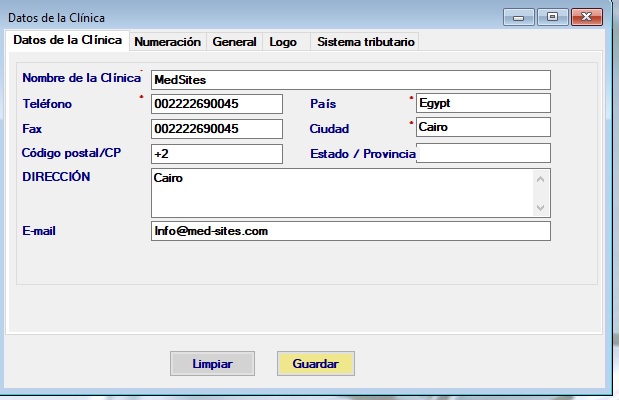Select the Datos de la Clínica tab

pyautogui.click(x=66, y=40)
